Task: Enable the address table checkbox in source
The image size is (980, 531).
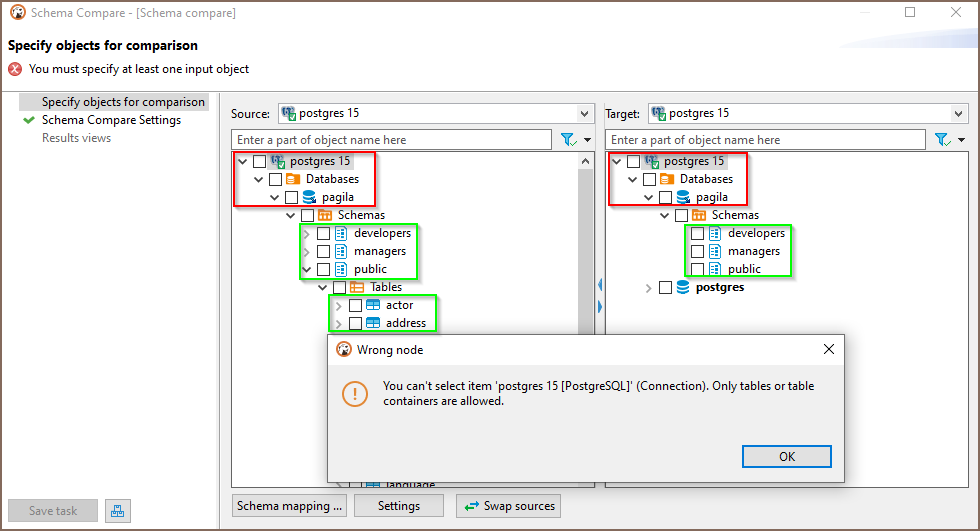Action: tap(355, 323)
